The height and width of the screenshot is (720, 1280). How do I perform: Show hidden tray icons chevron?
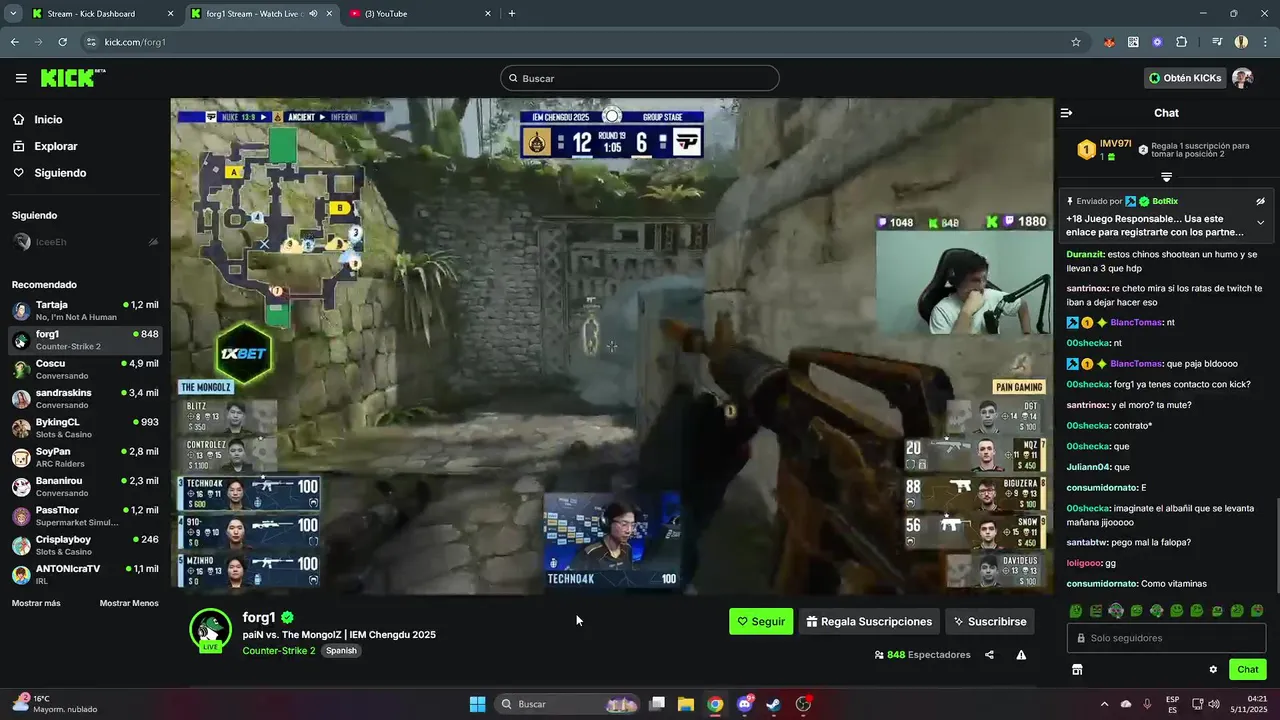pyautogui.click(x=1104, y=704)
